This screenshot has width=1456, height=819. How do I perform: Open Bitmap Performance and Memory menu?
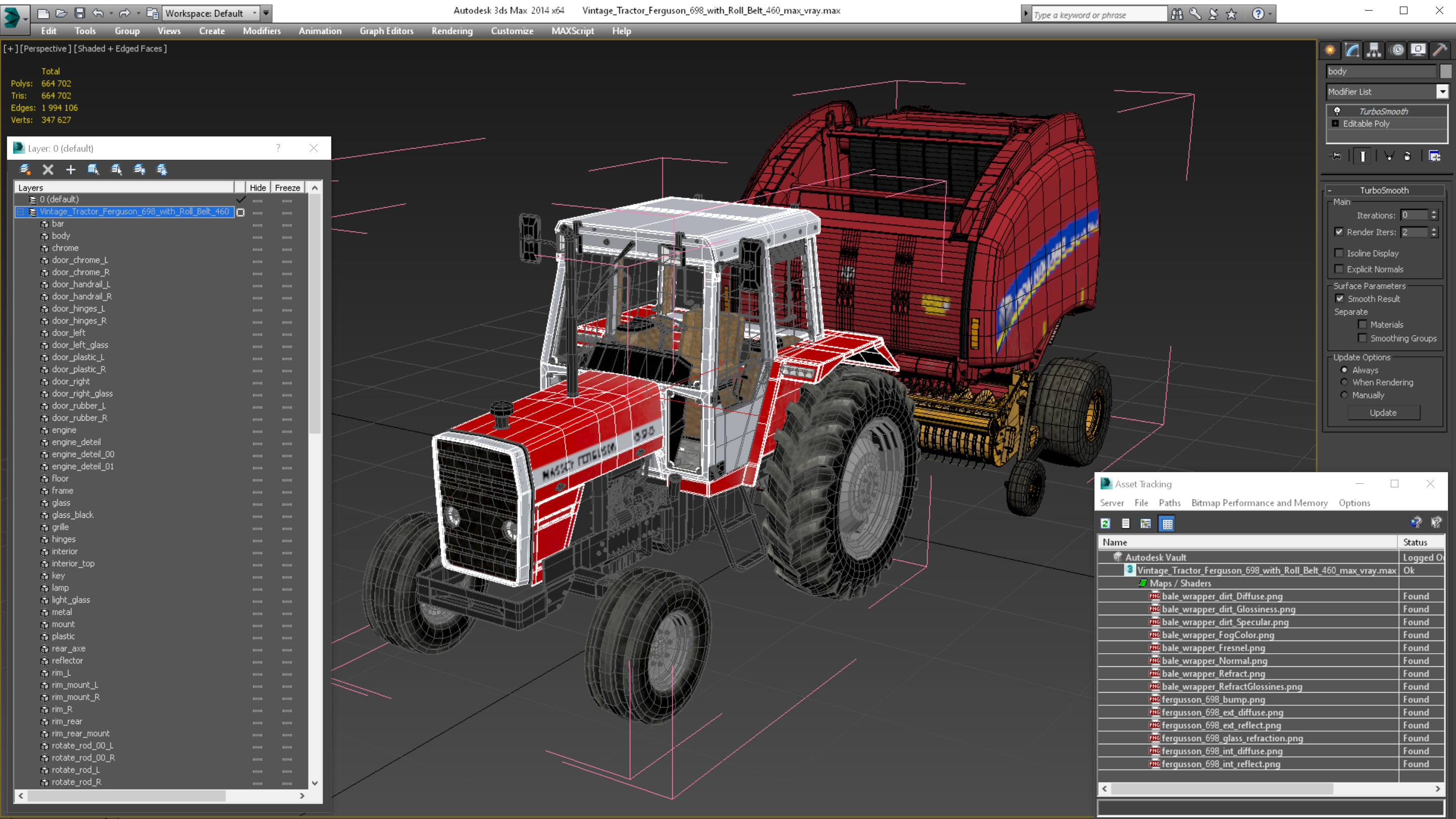click(1259, 503)
